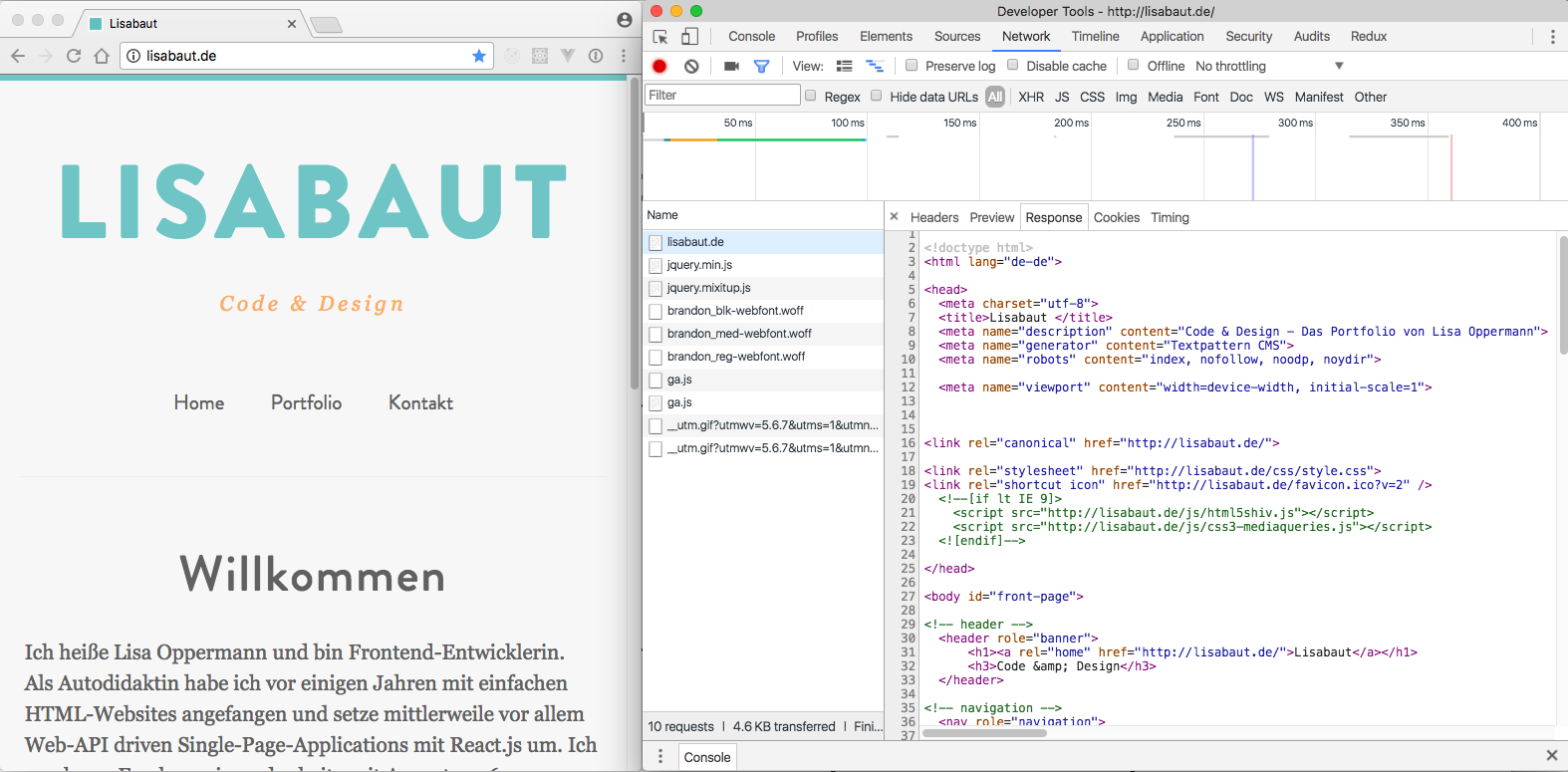Click webpage vertical scrollbar thumb

(x=635, y=234)
